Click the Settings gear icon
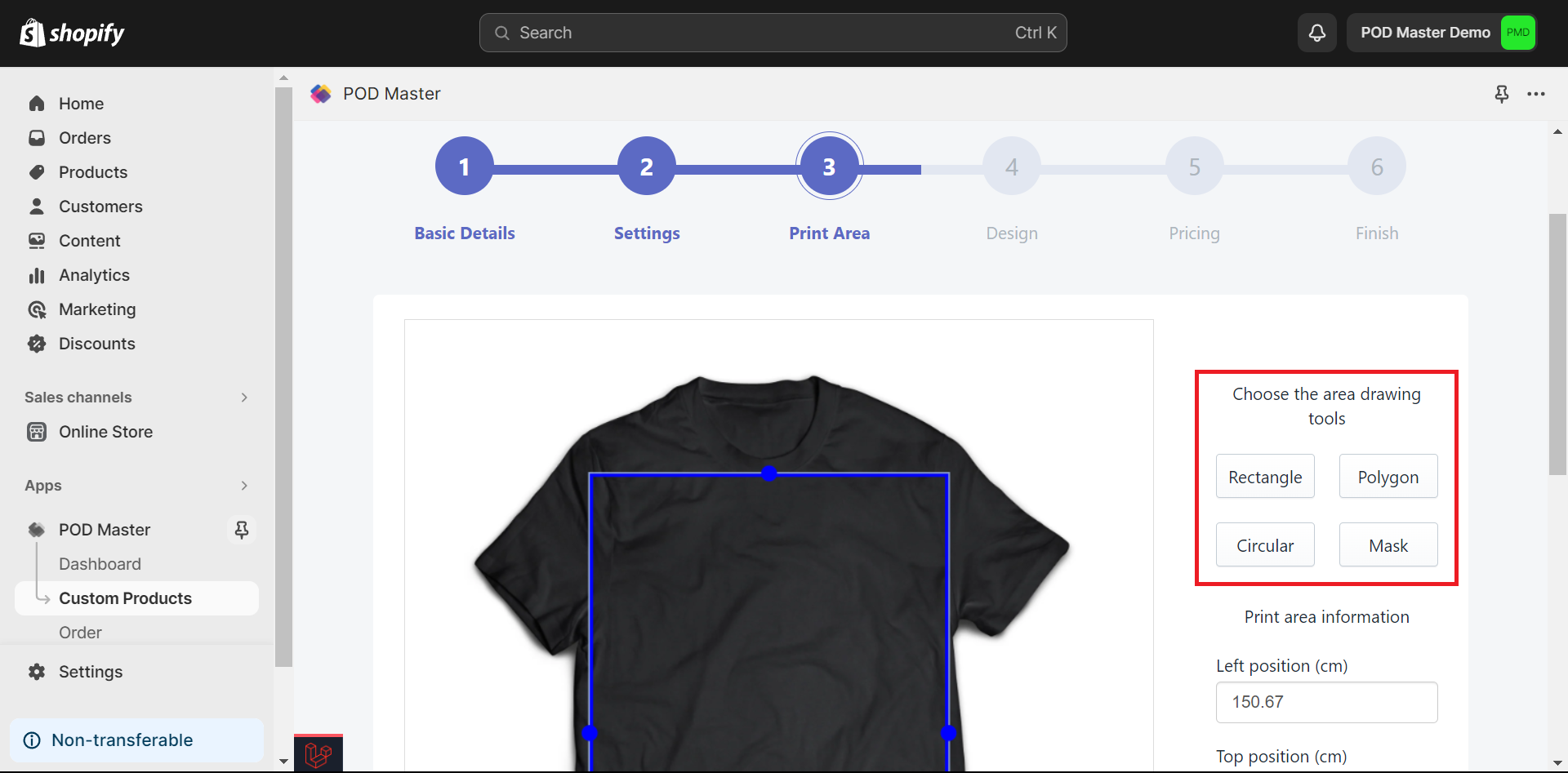The height and width of the screenshot is (773, 1568). 37,672
